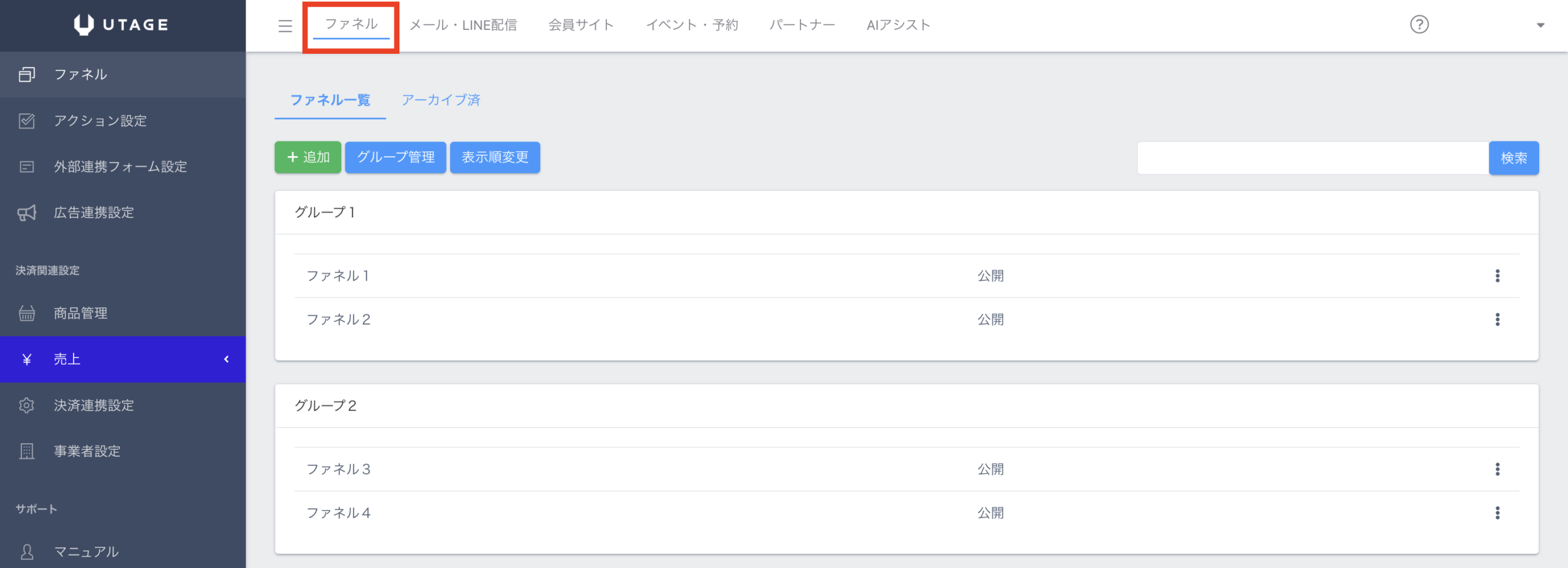Open the three-dot menu for ファネル1
Viewport: 1568px width, 568px height.
(1497, 276)
